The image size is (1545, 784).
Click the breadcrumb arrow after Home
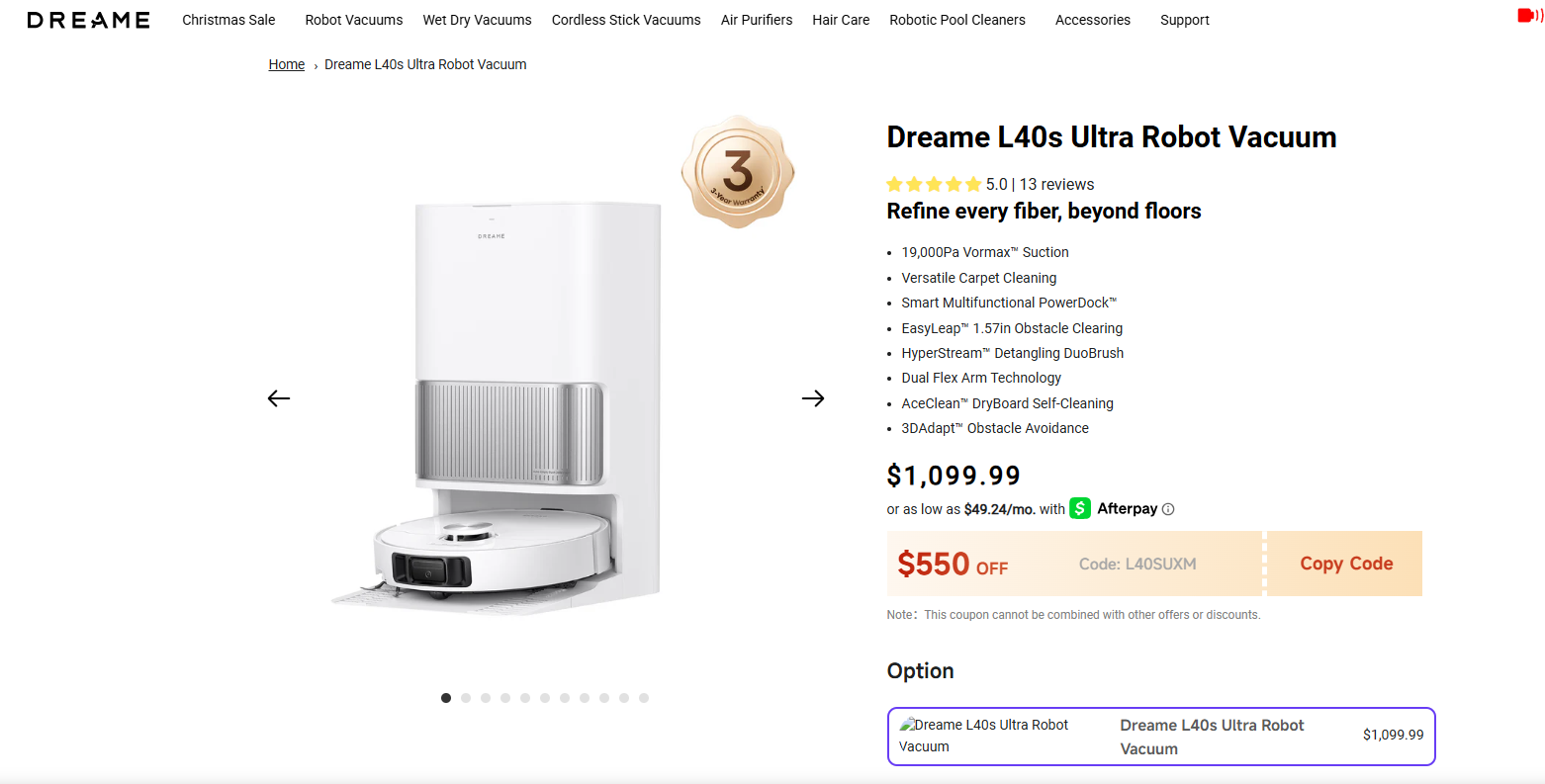tap(315, 64)
